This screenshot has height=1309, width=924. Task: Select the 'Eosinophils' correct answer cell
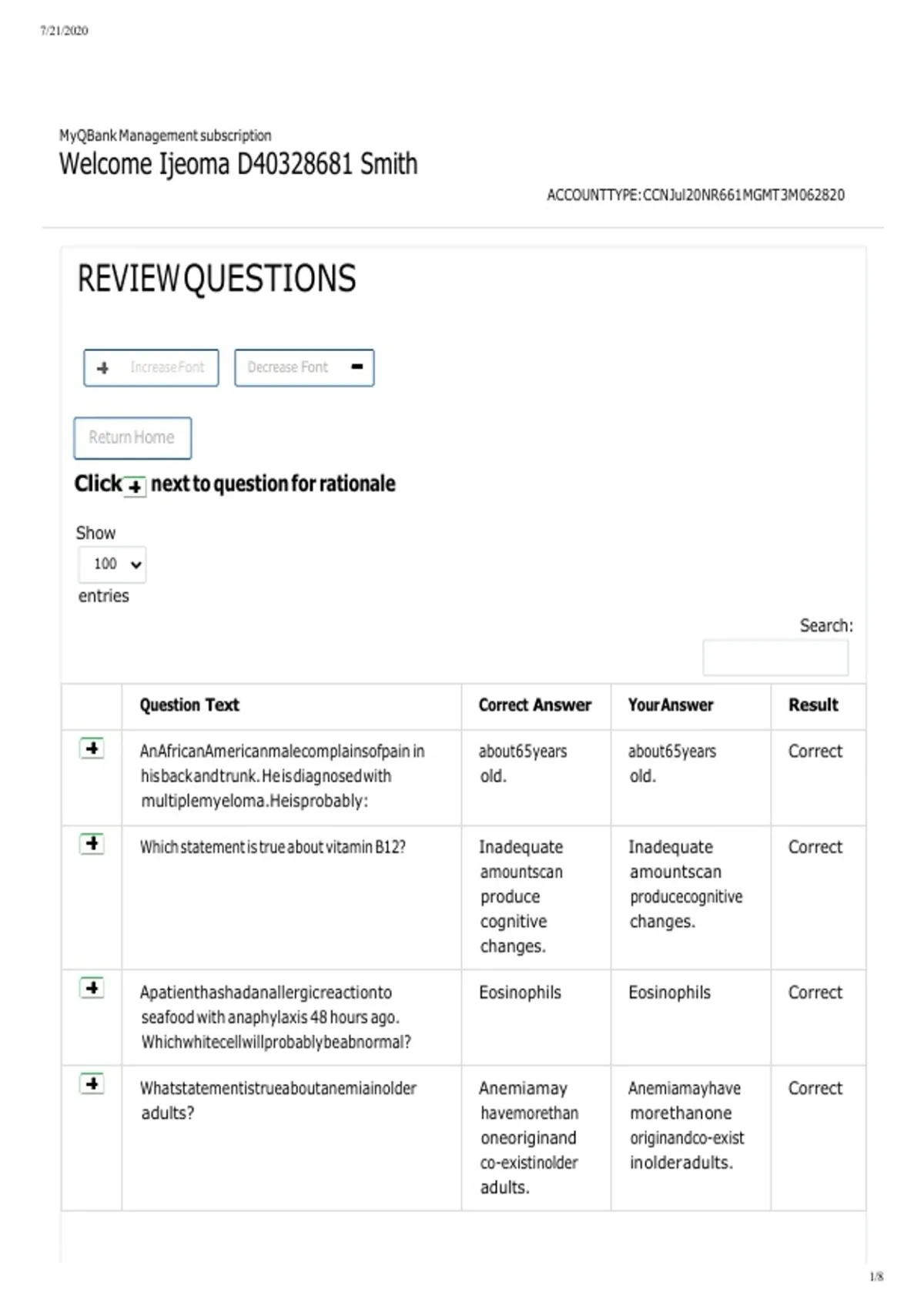pyautogui.click(x=520, y=993)
